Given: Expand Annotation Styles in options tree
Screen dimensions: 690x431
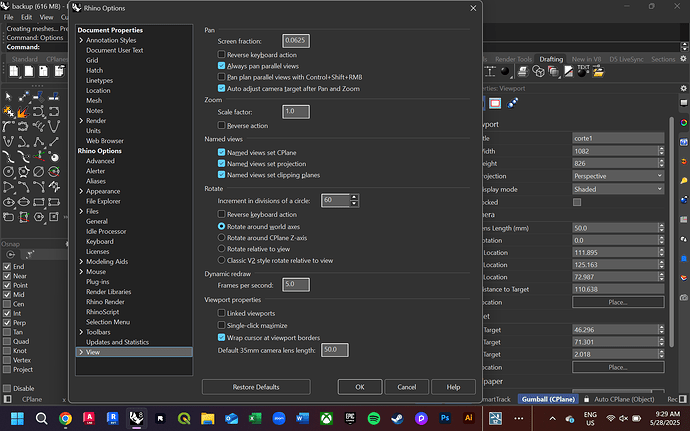Looking at the screenshot, I should pos(81,40).
